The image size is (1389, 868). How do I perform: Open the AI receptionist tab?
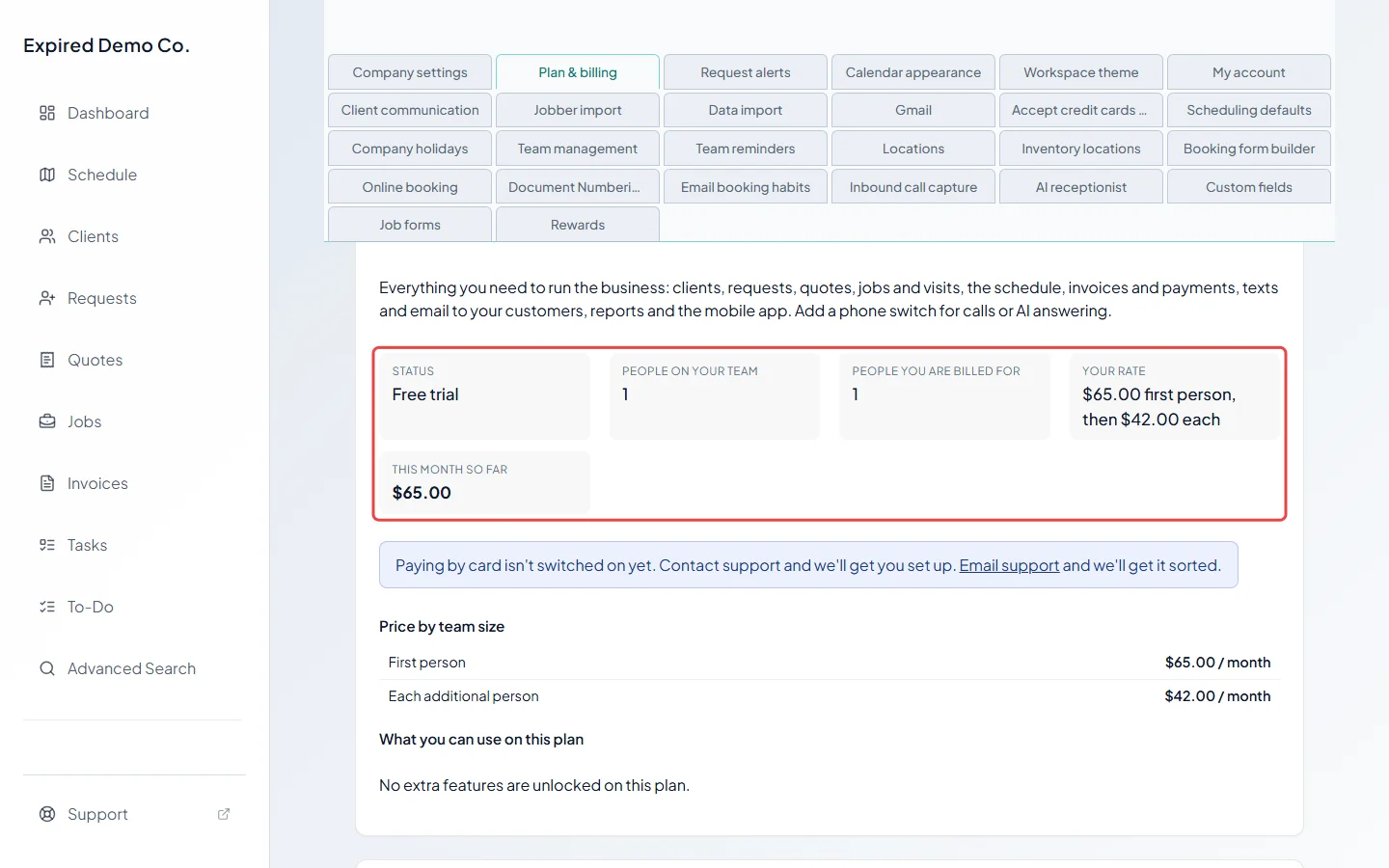click(1081, 187)
